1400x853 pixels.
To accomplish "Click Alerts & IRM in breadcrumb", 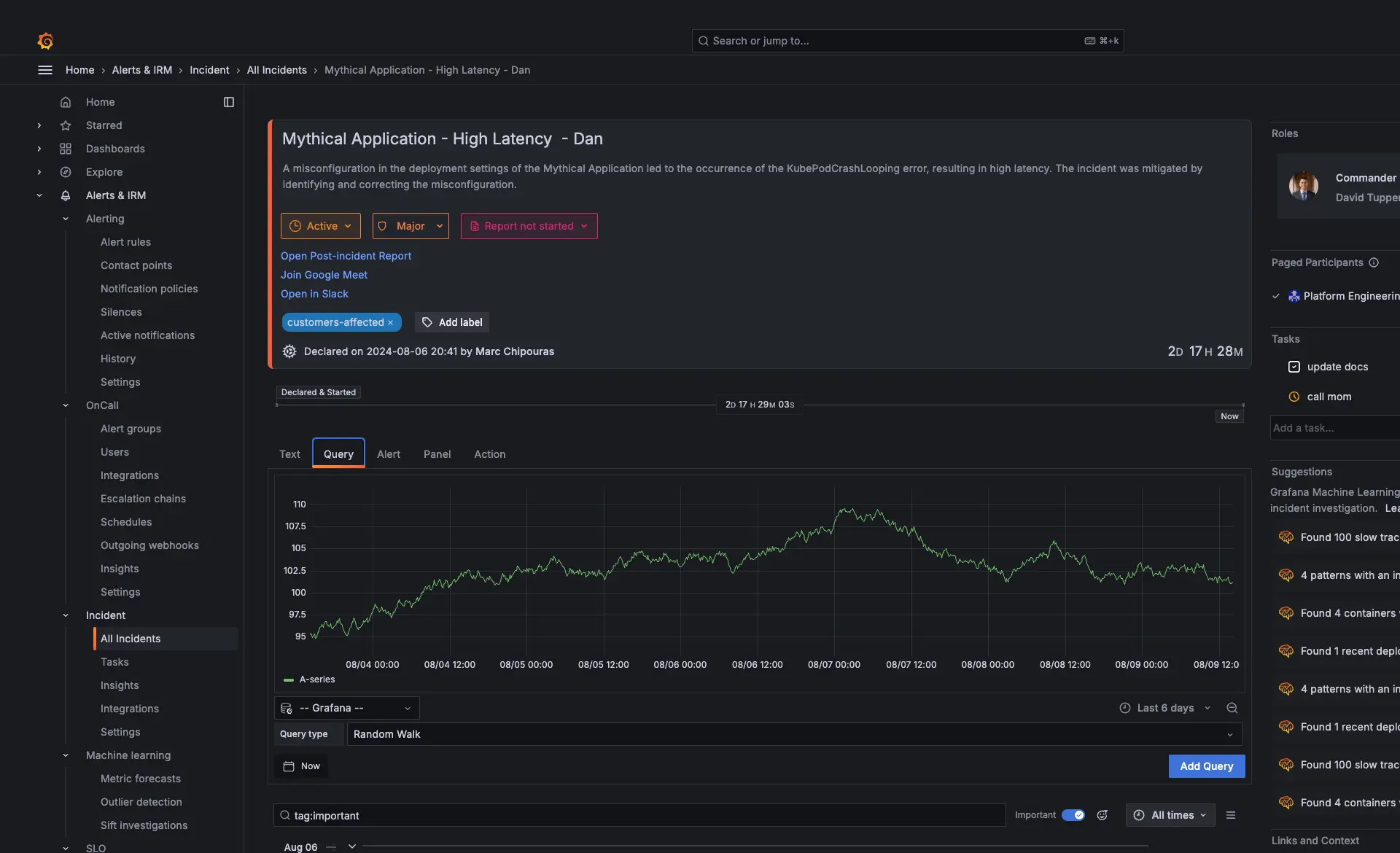I will [142, 70].
